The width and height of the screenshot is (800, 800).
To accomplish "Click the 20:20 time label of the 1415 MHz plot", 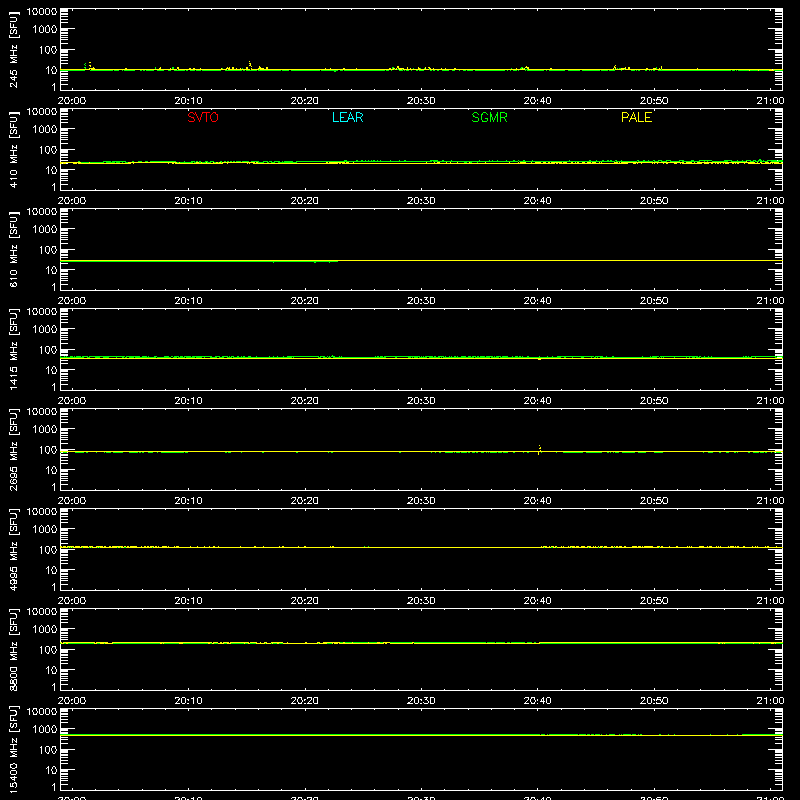I will (x=305, y=401).
